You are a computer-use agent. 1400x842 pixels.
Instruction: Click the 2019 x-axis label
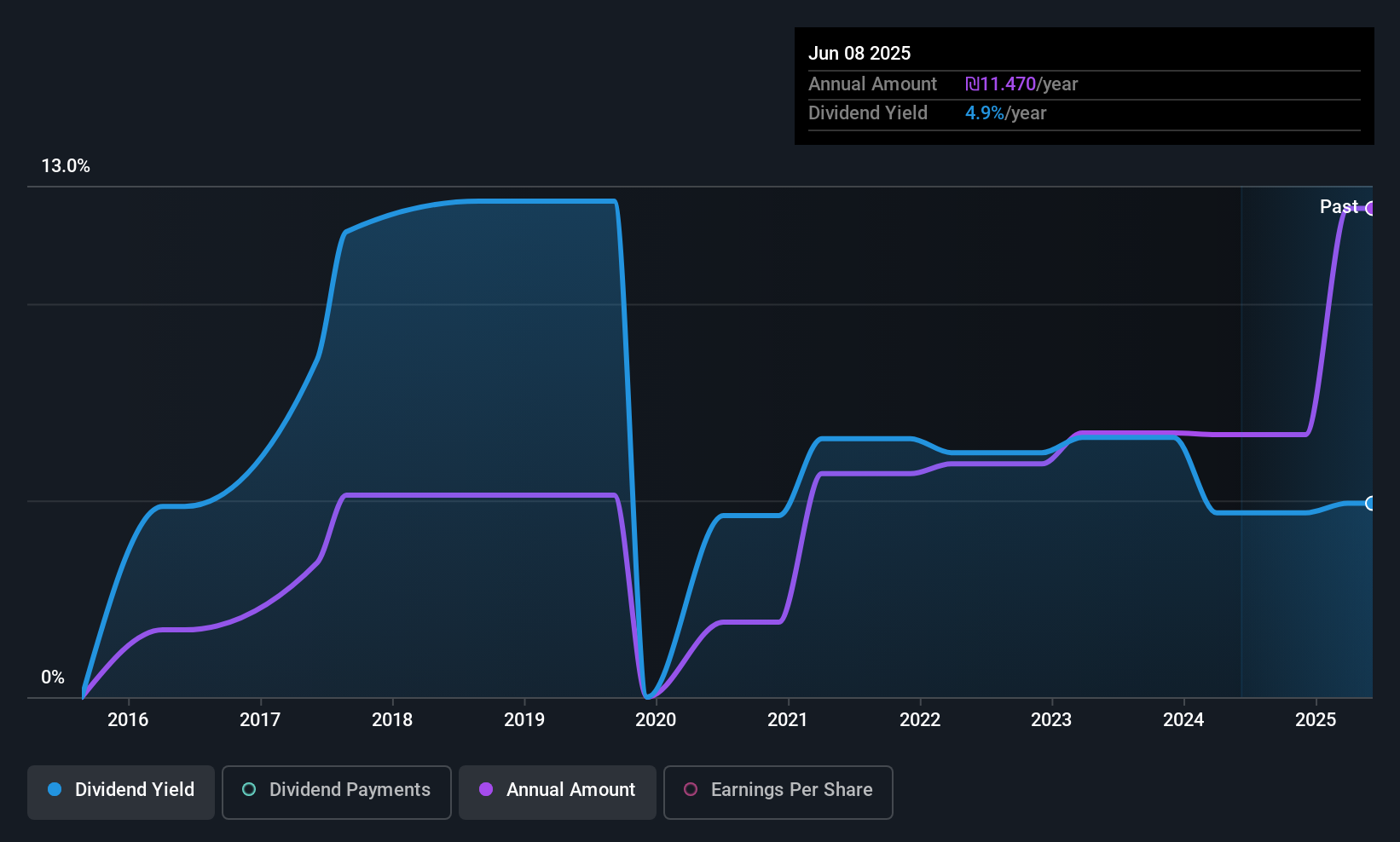[x=524, y=719]
